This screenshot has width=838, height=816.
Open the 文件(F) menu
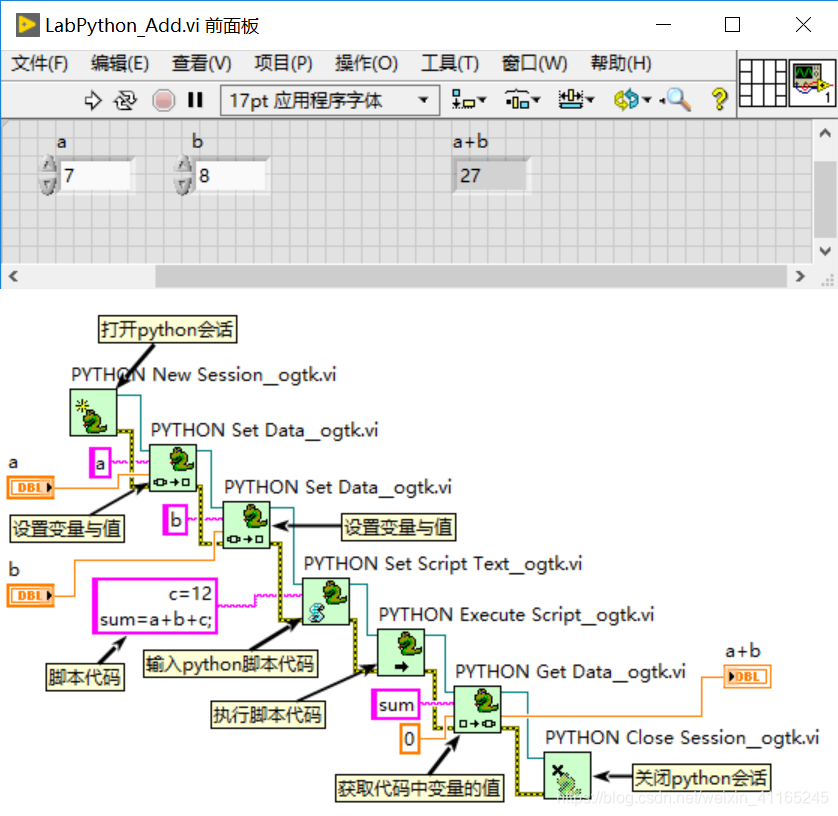[x=38, y=63]
